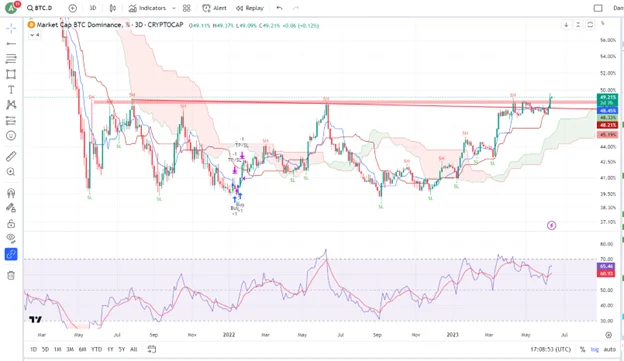
Task: Select the ruler measure tool
Action: pos(11,156)
